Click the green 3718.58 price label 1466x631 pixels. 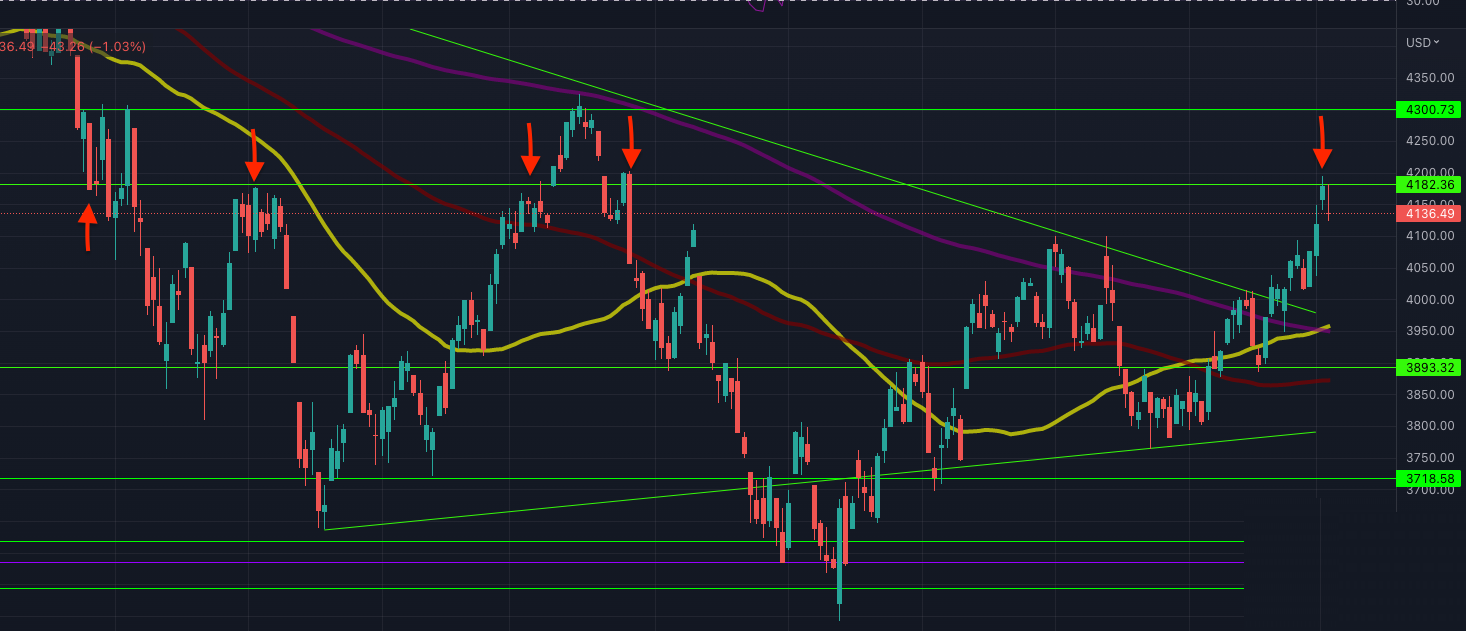(1427, 479)
